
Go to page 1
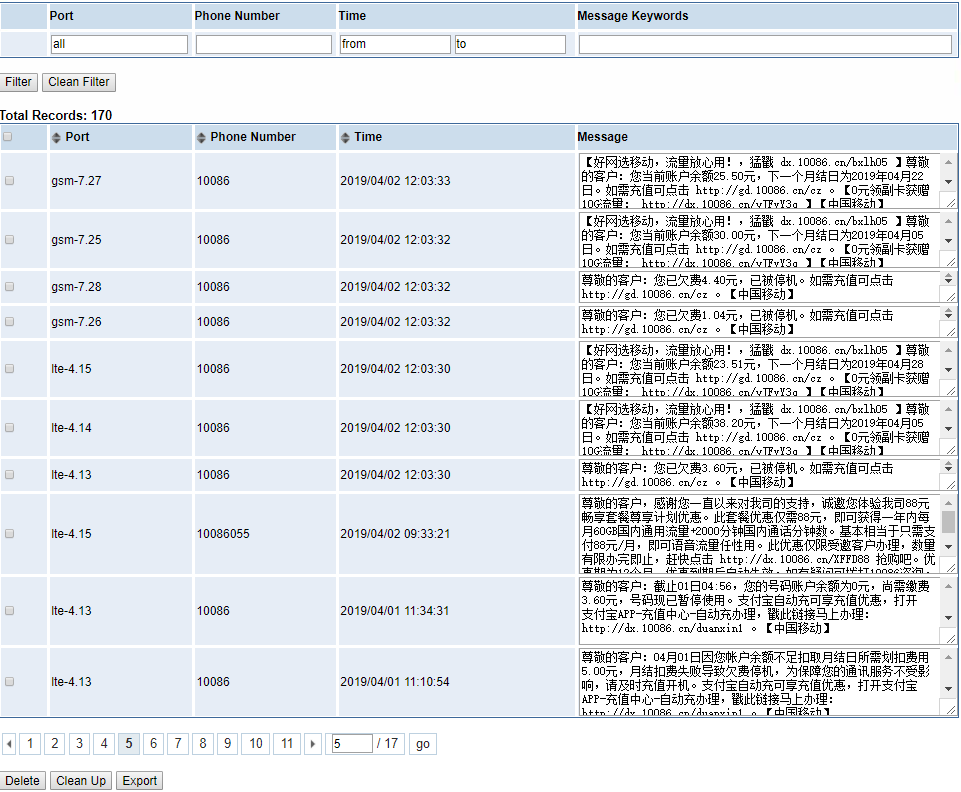click(x=30, y=744)
